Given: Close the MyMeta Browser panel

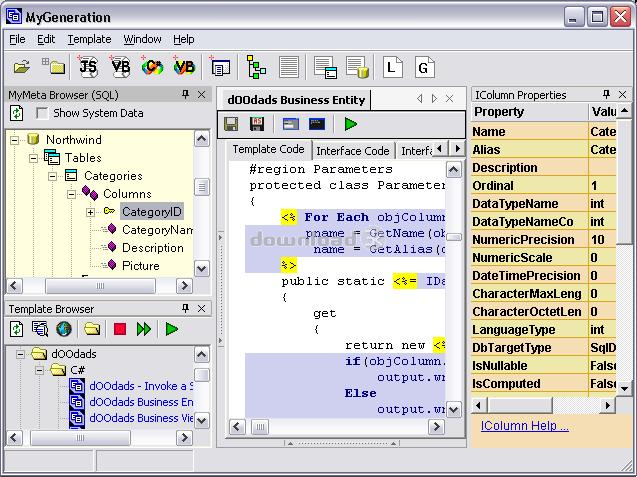Looking at the screenshot, I should tap(201, 95).
